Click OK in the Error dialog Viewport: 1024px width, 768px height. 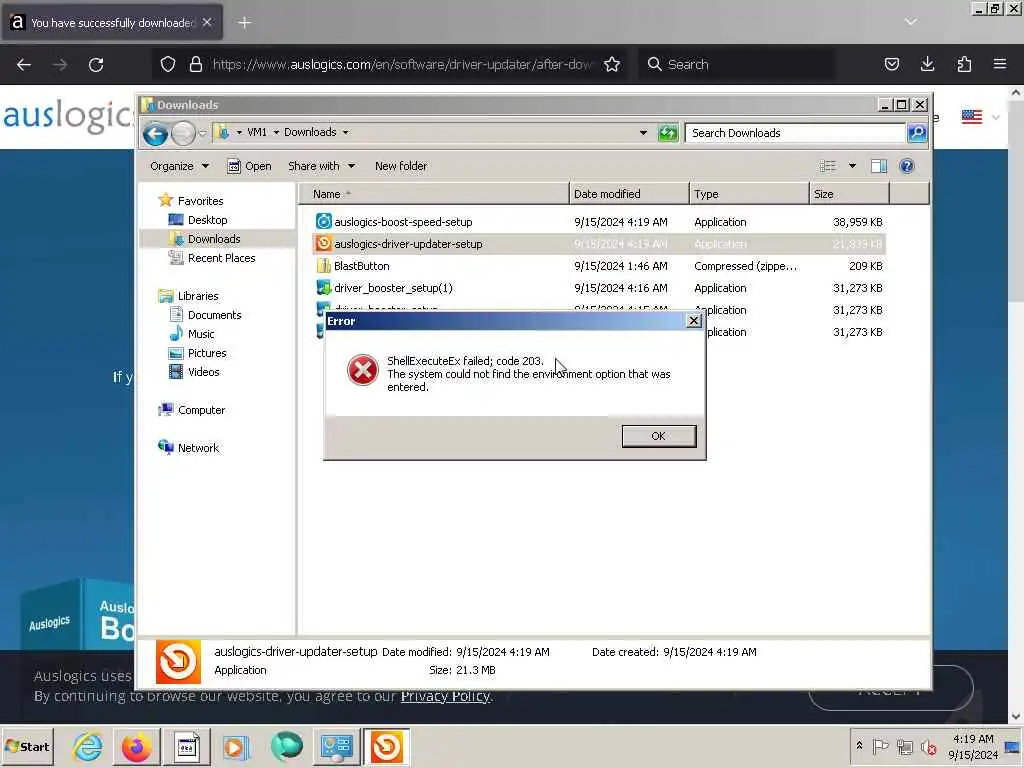click(658, 436)
